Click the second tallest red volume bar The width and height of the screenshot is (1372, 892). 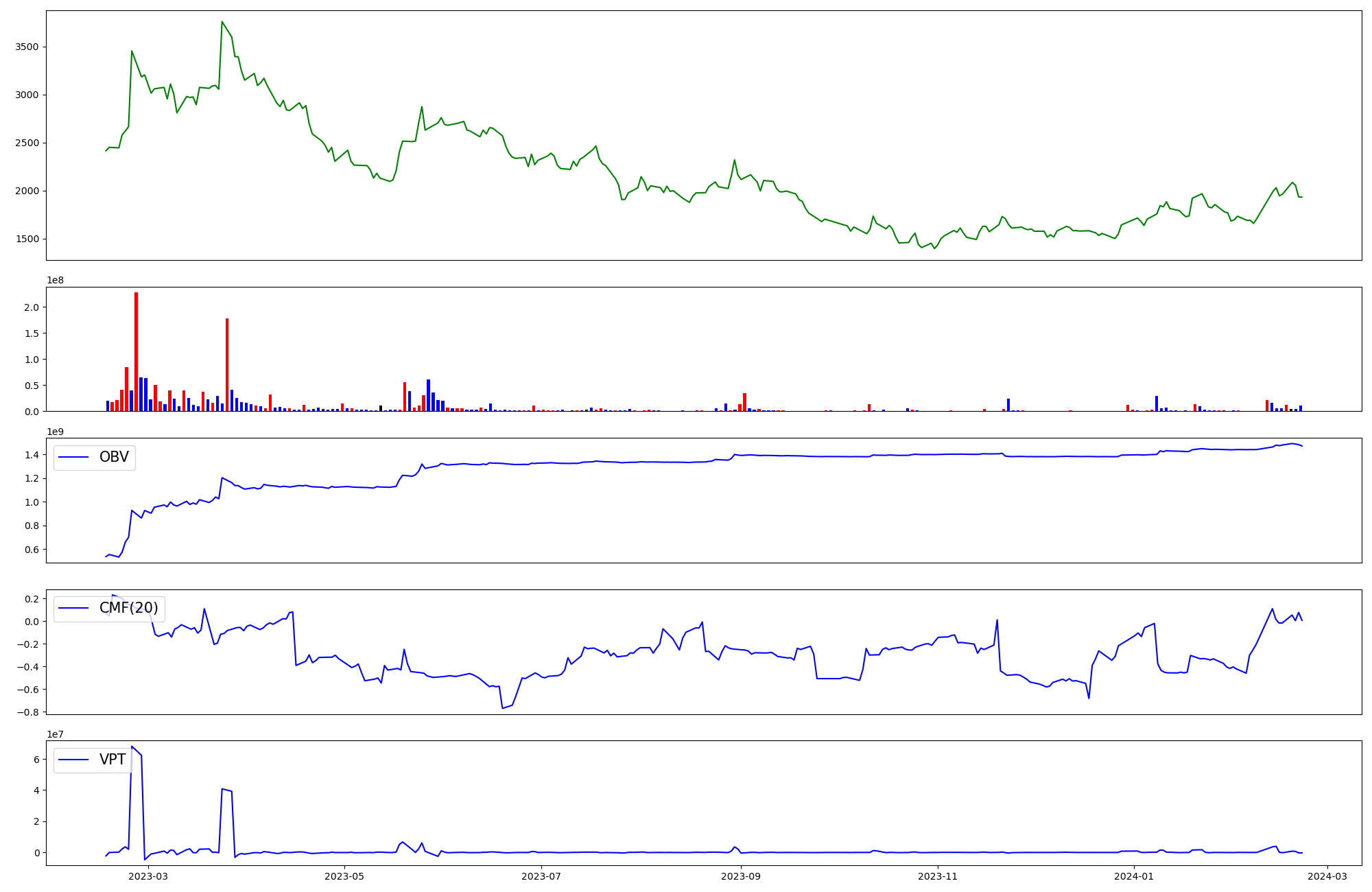coord(227,364)
